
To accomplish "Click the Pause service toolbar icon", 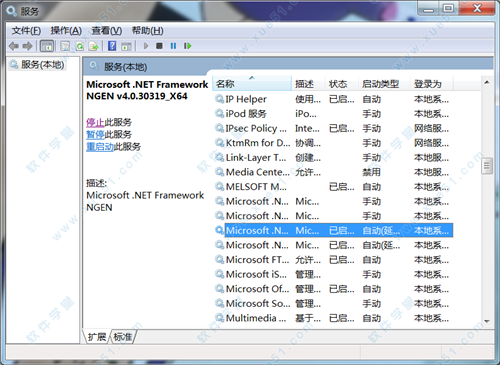I will pyautogui.click(x=173, y=46).
